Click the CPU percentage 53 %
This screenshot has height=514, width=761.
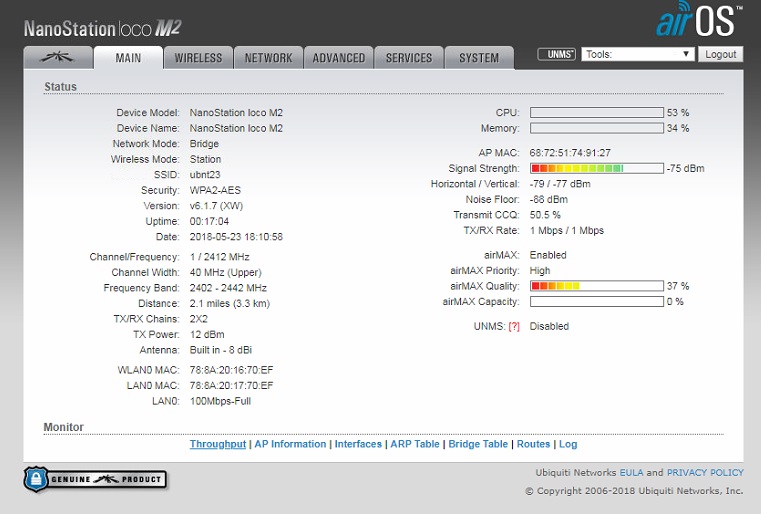click(678, 113)
